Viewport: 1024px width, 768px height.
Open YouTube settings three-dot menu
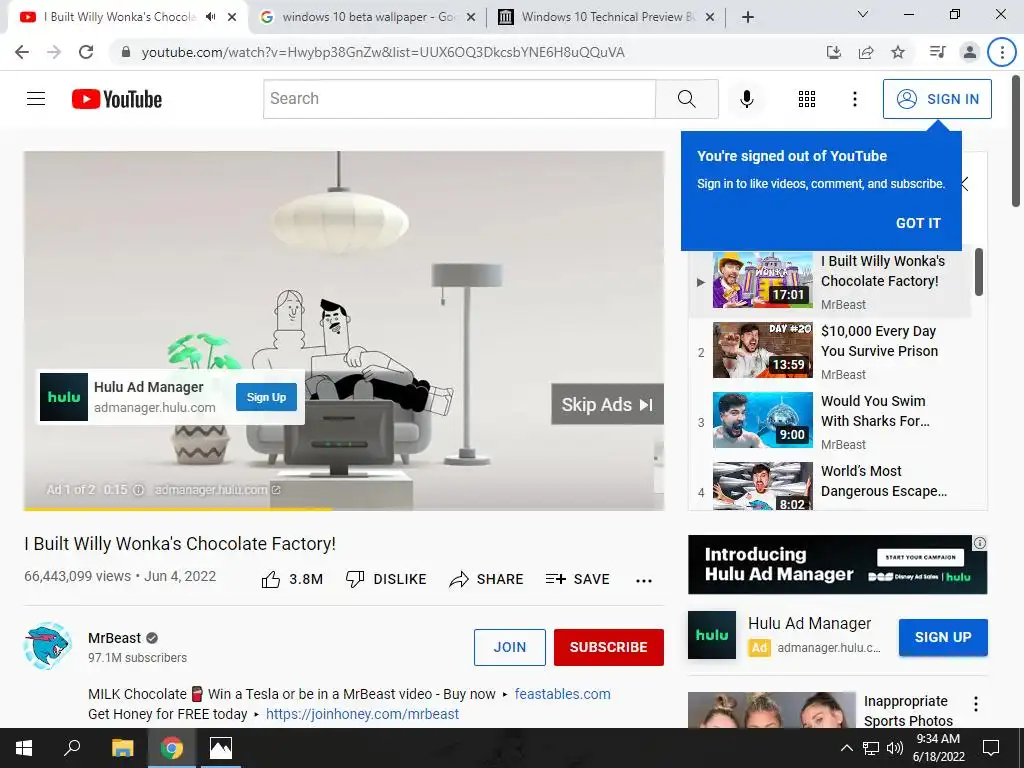pyautogui.click(x=854, y=99)
